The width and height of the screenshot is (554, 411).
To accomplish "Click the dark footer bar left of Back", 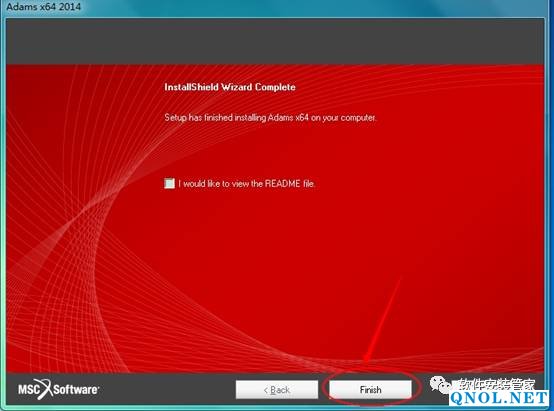I will pyautogui.click(x=166, y=389).
